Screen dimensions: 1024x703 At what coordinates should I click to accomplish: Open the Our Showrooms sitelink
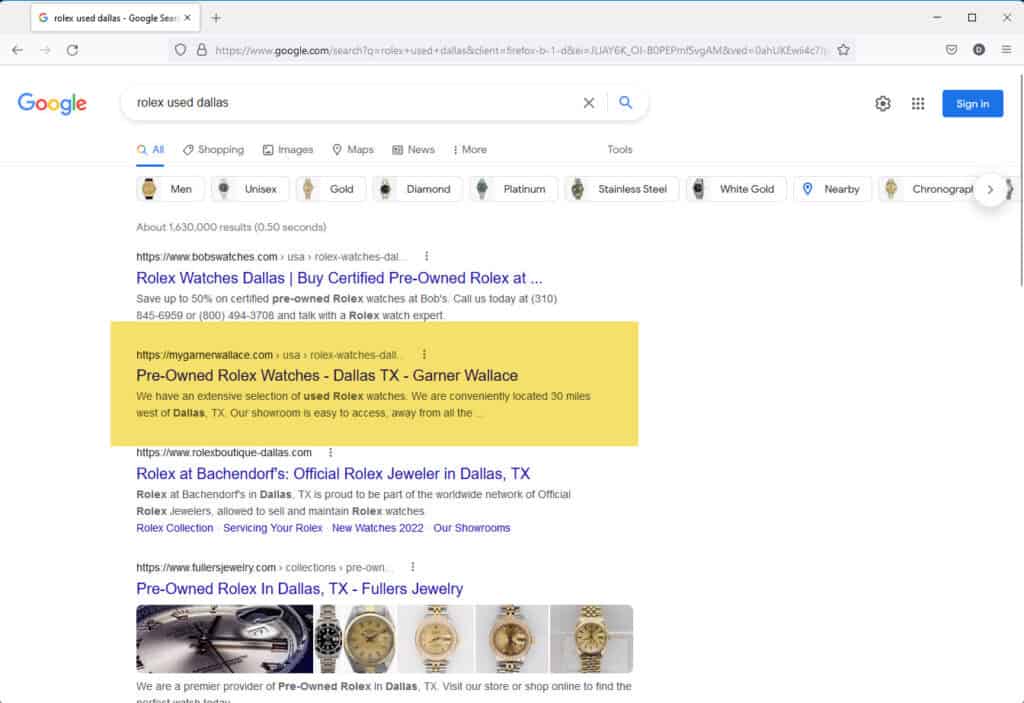(472, 528)
